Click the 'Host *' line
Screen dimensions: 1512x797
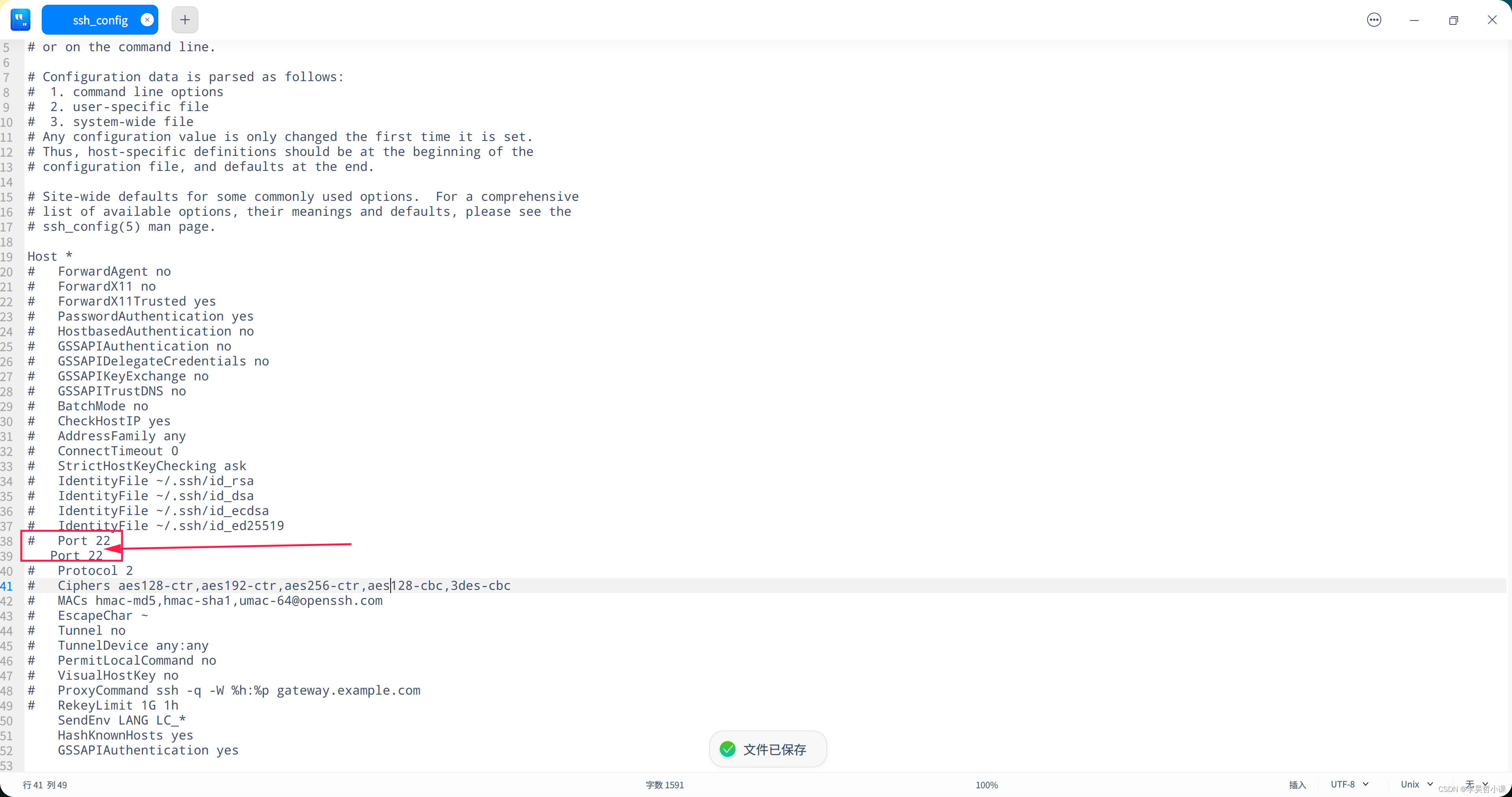click(50, 256)
